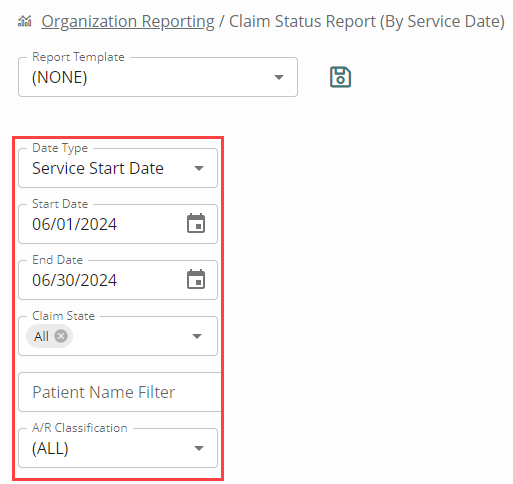Expand the Report Template dropdown arrow
513x484 pixels.
point(279,77)
